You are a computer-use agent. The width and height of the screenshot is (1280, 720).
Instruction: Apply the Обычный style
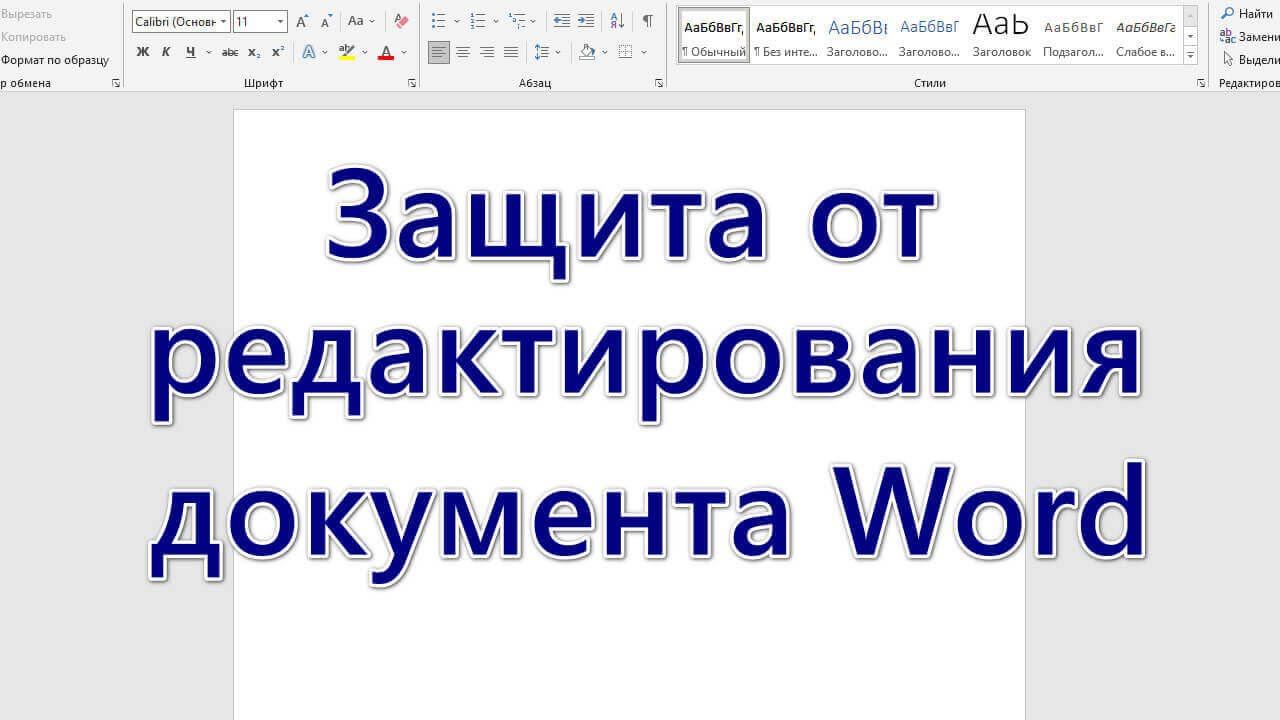tap(714, 36)
